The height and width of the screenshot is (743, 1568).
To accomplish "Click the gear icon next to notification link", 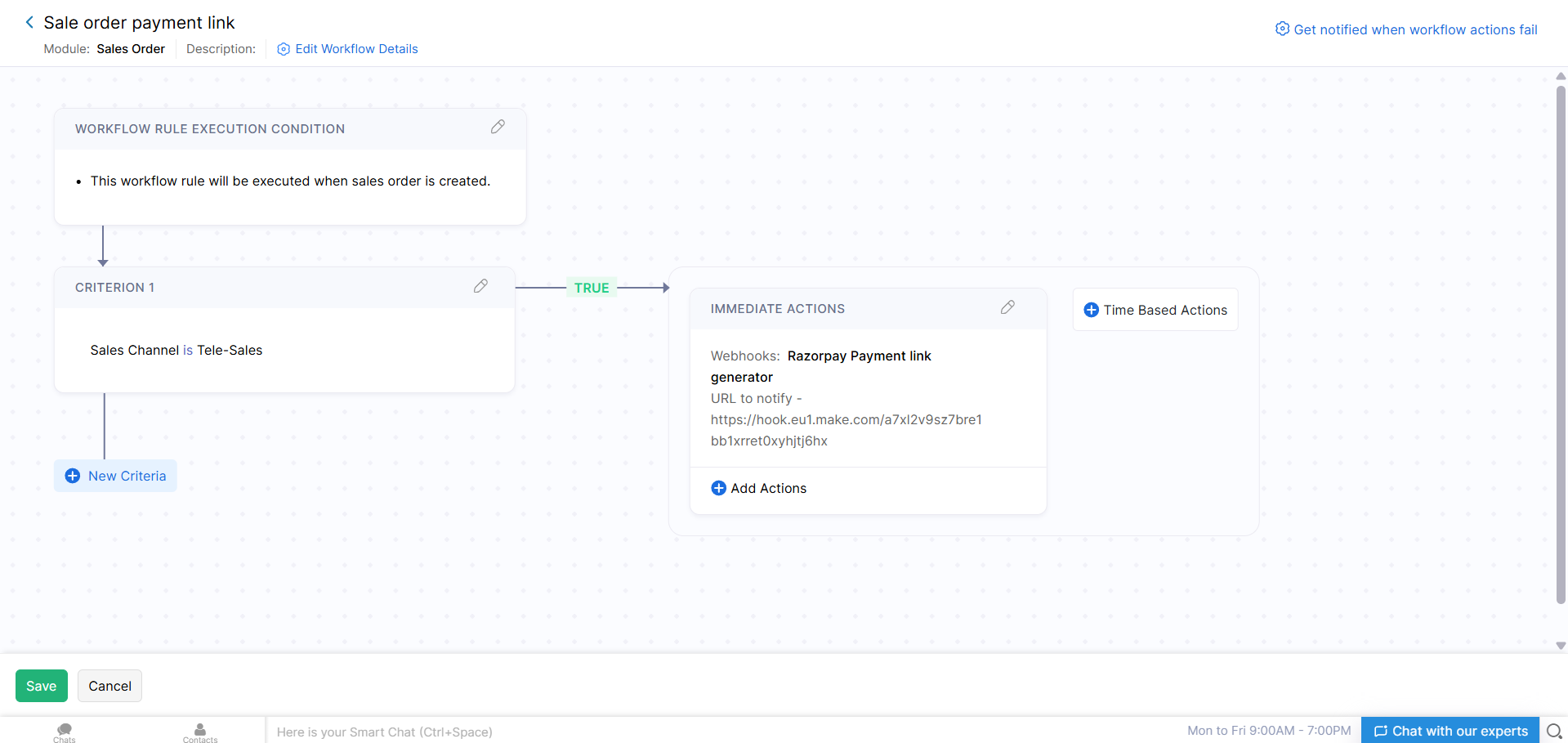I will (1282, 29).
